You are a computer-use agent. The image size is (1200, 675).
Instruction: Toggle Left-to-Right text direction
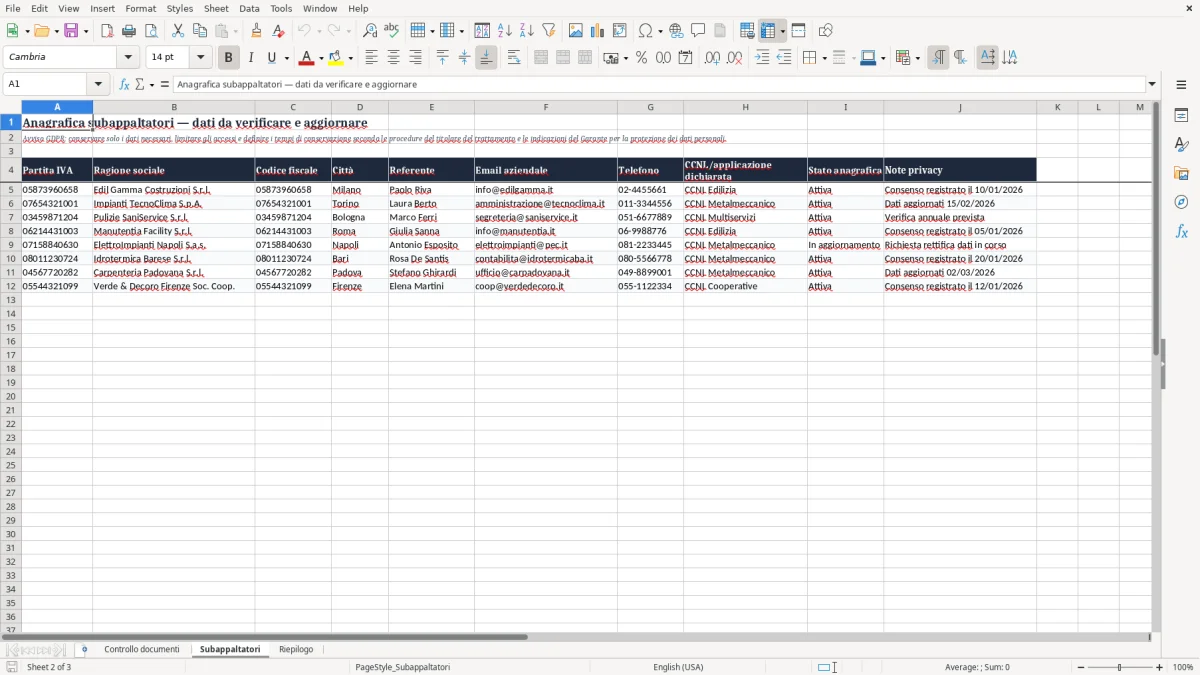click(938, 58)
